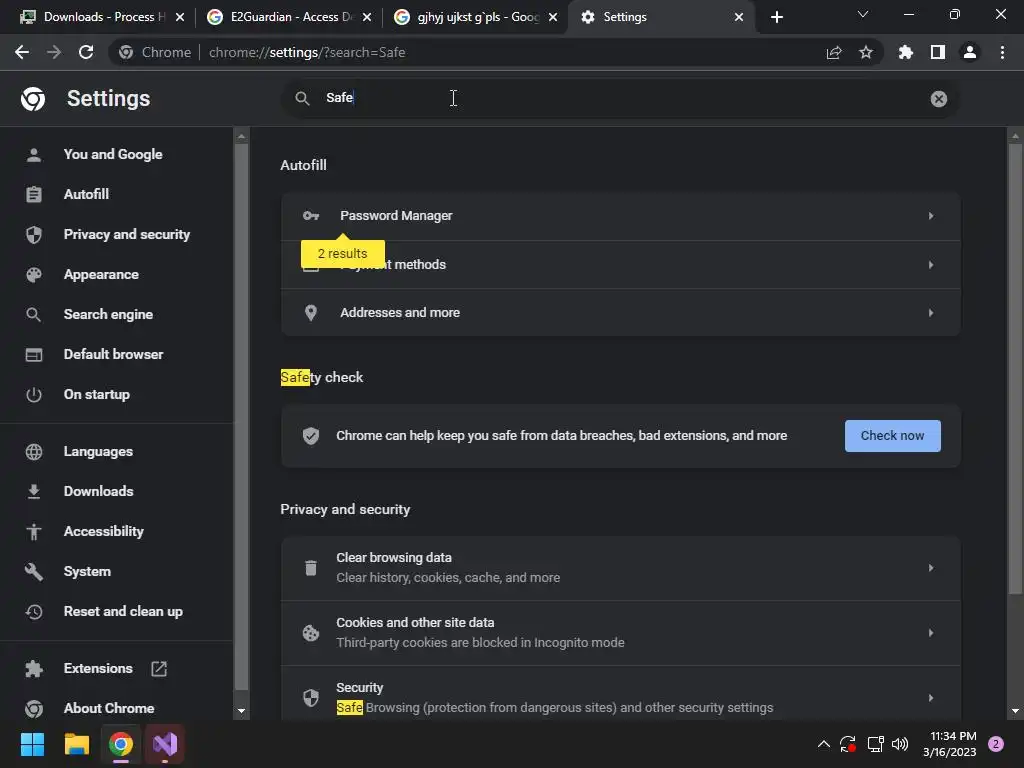Open Autofill settings in sidebar
This screenshot has width=1024, height=768.
coord(86,194)
